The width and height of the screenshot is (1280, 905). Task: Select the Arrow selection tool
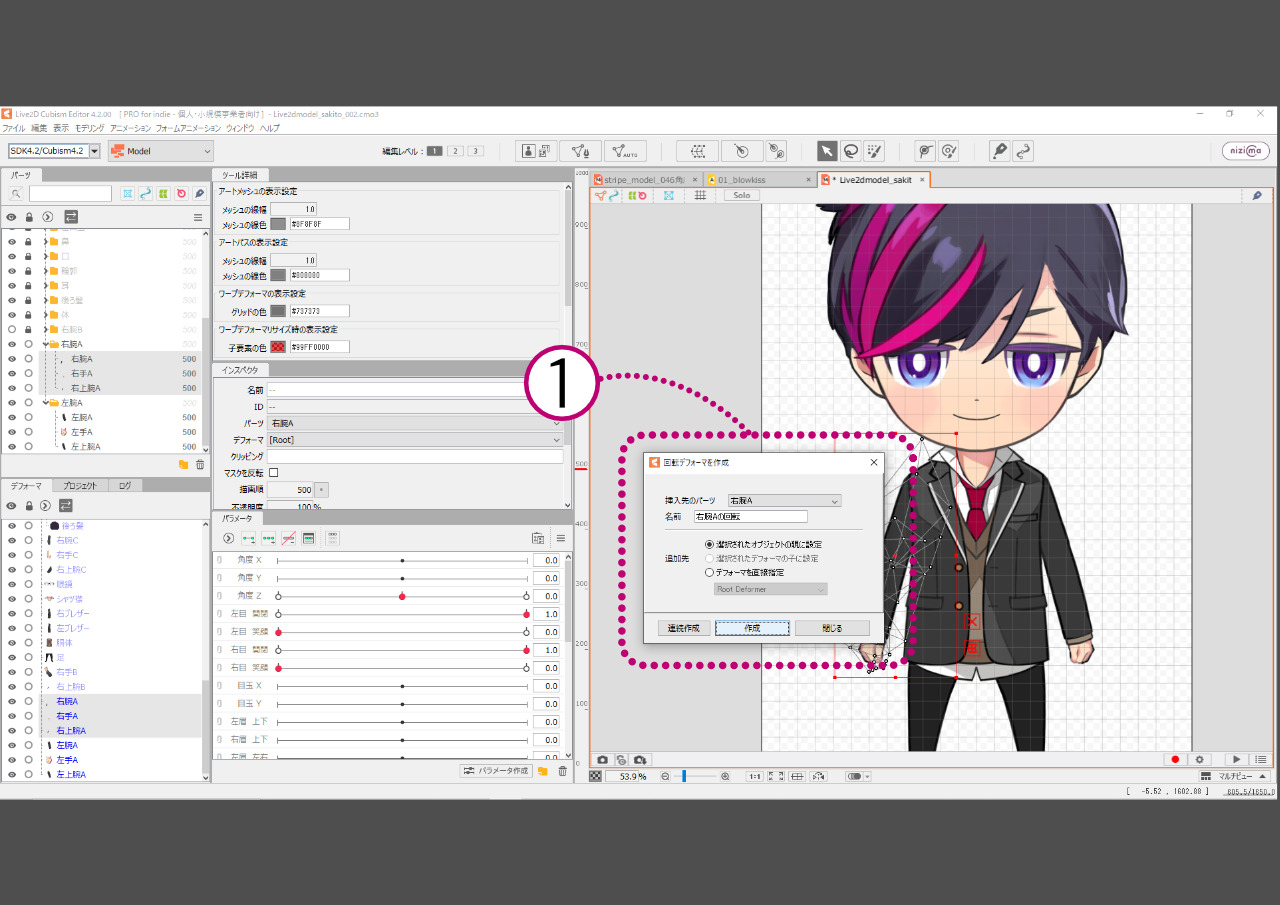click(x=827, y=151)
